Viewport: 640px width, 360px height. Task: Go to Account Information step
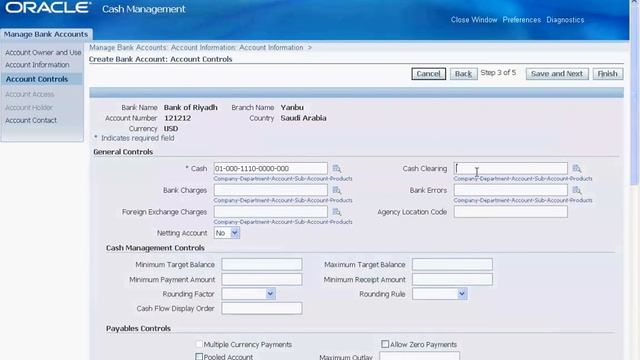coord(37,64)
